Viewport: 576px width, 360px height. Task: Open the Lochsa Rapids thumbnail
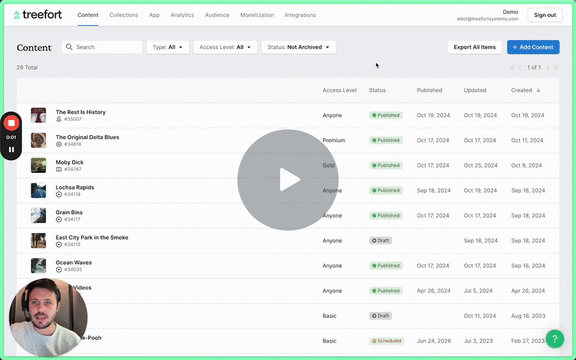pos(38,190)
